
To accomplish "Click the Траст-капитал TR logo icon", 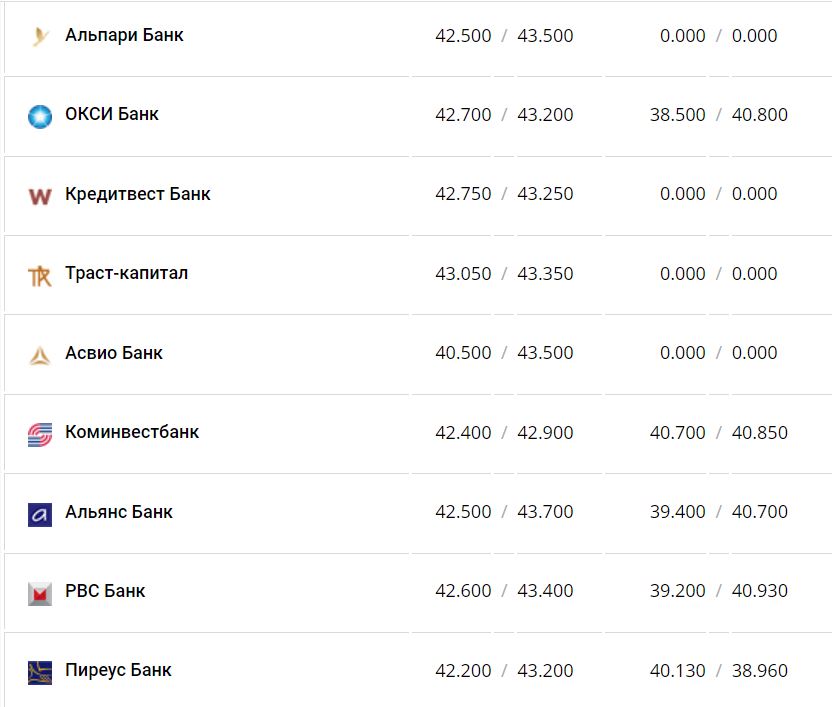I will (40, 275).
